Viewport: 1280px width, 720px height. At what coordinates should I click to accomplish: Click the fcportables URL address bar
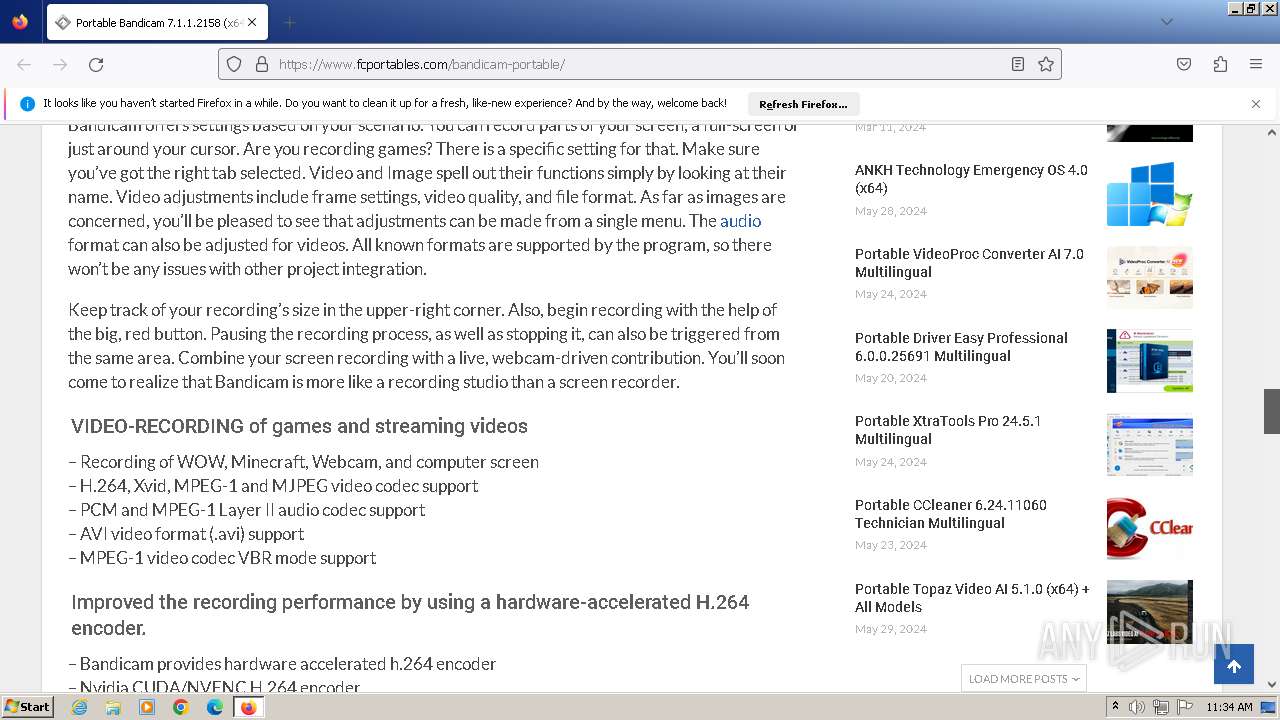coord(640,64)
